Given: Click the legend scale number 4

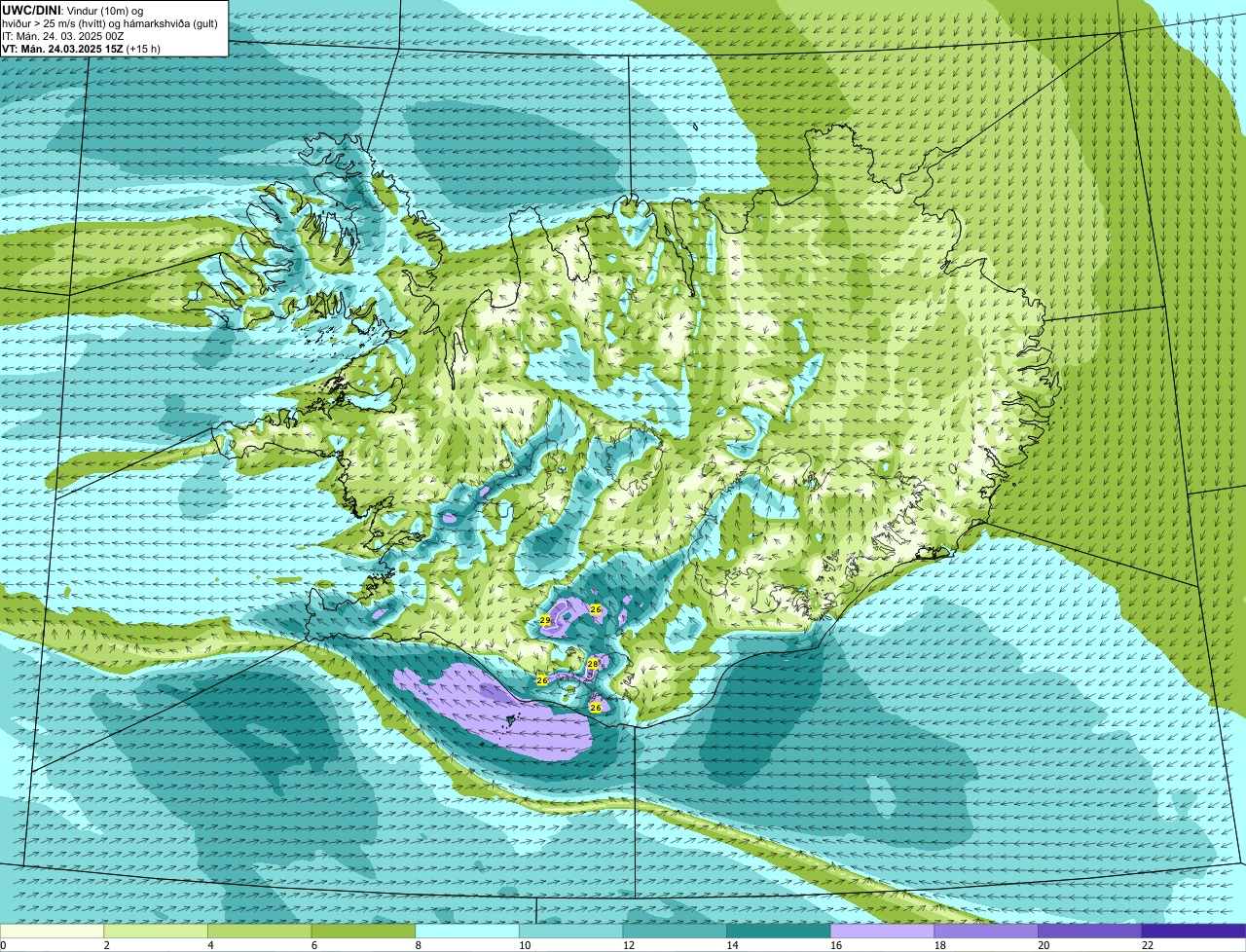Looking at the screenshot, I should point(210,945).
